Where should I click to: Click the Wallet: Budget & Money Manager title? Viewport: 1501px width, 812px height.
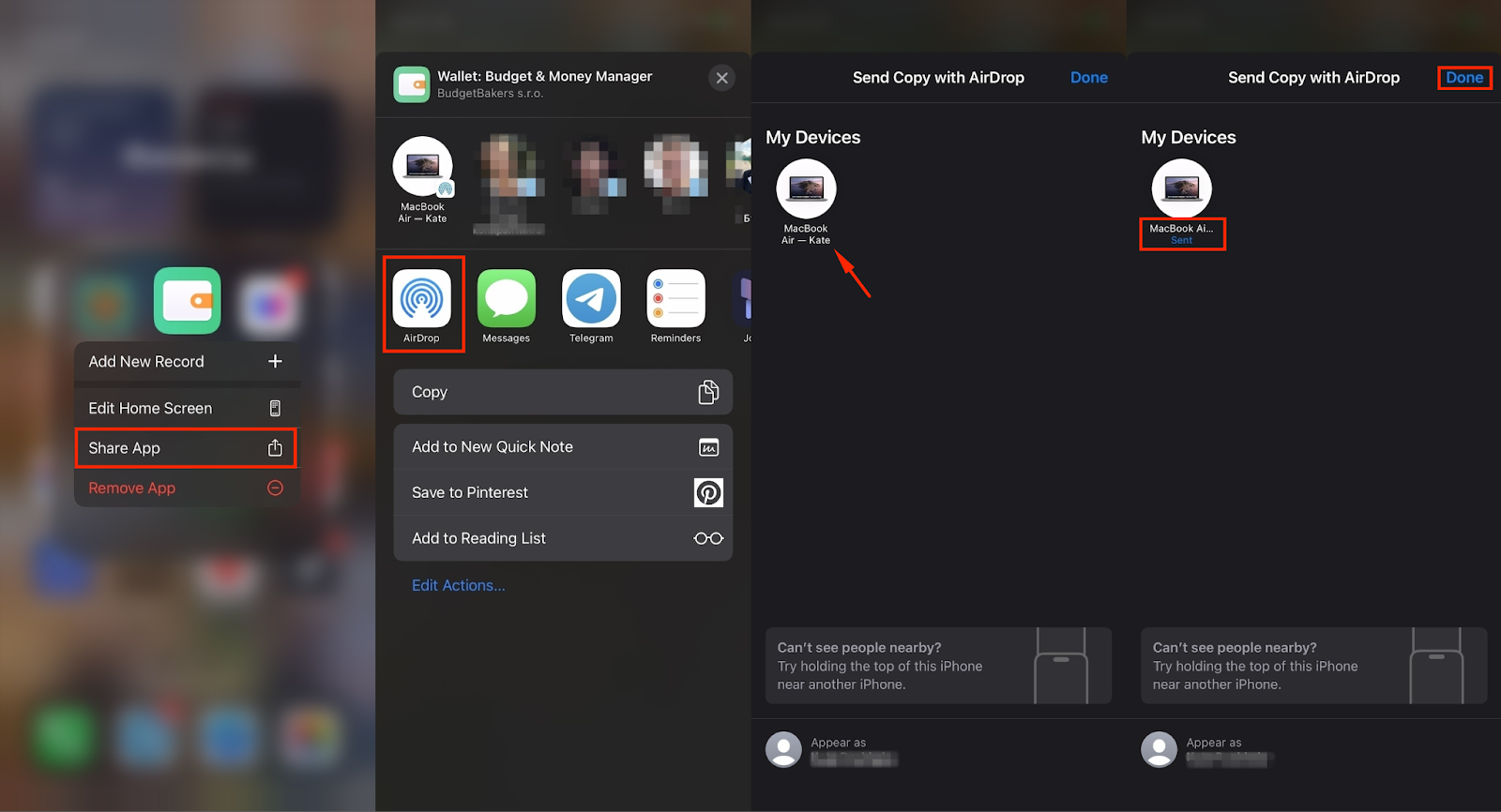tap(545, 76)
